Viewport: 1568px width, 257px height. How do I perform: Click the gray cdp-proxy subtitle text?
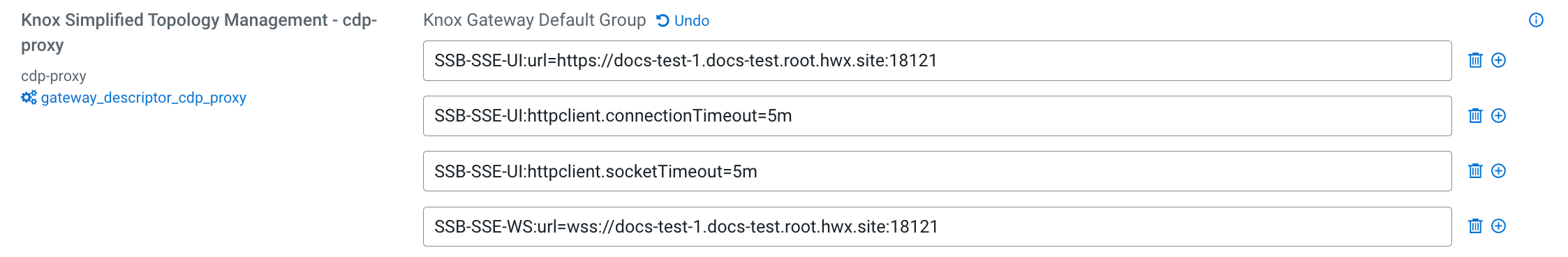click(54, 76)
